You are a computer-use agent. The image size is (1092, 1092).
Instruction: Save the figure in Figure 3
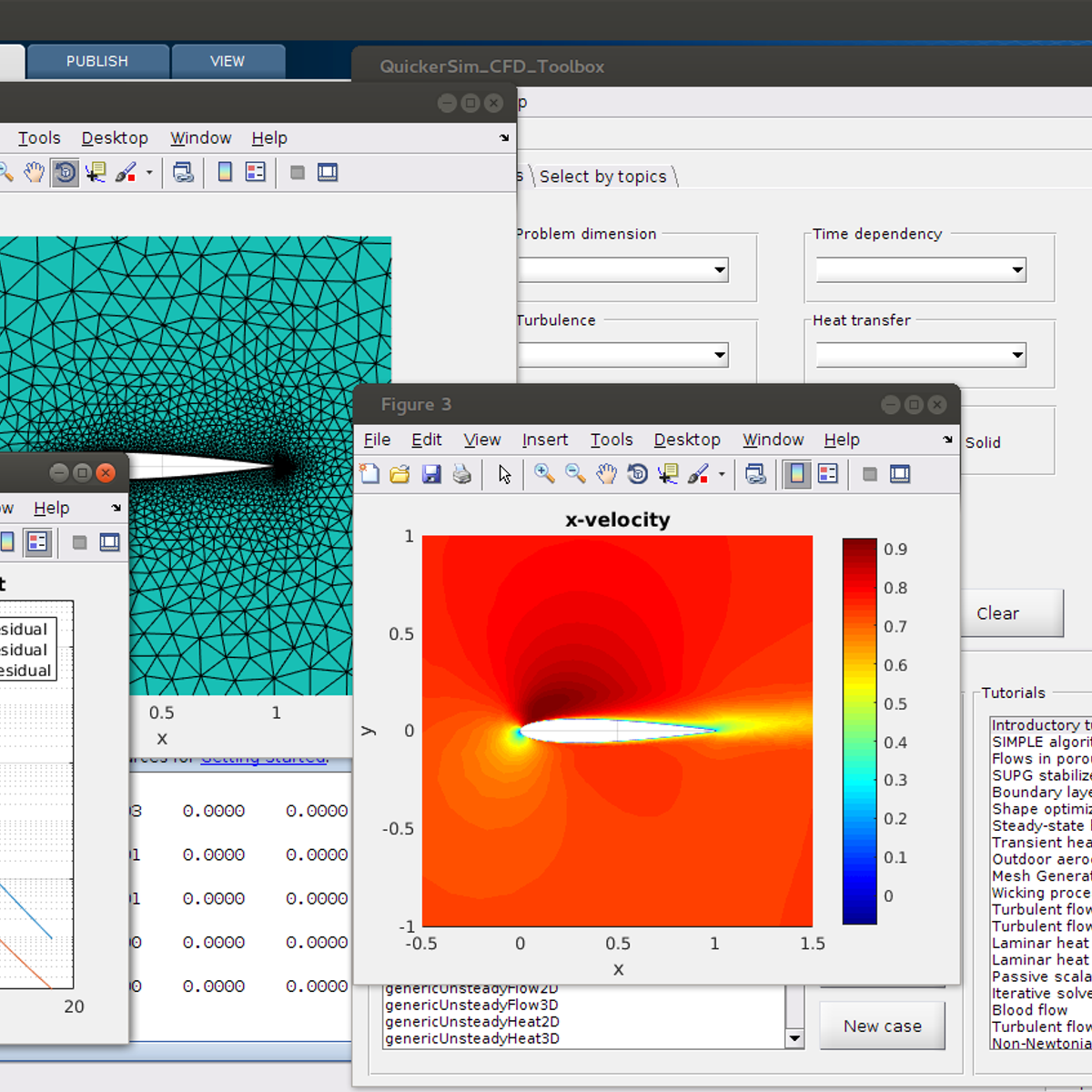431,473
